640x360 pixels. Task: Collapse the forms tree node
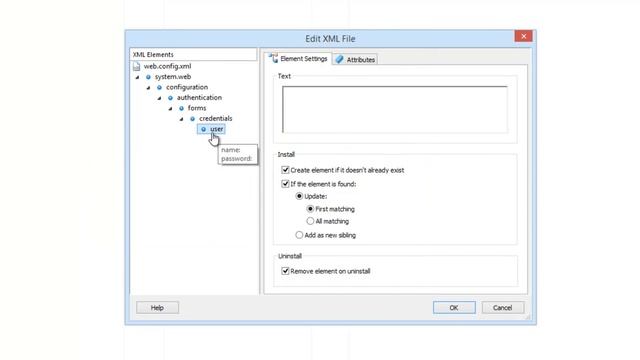point(171,109)
